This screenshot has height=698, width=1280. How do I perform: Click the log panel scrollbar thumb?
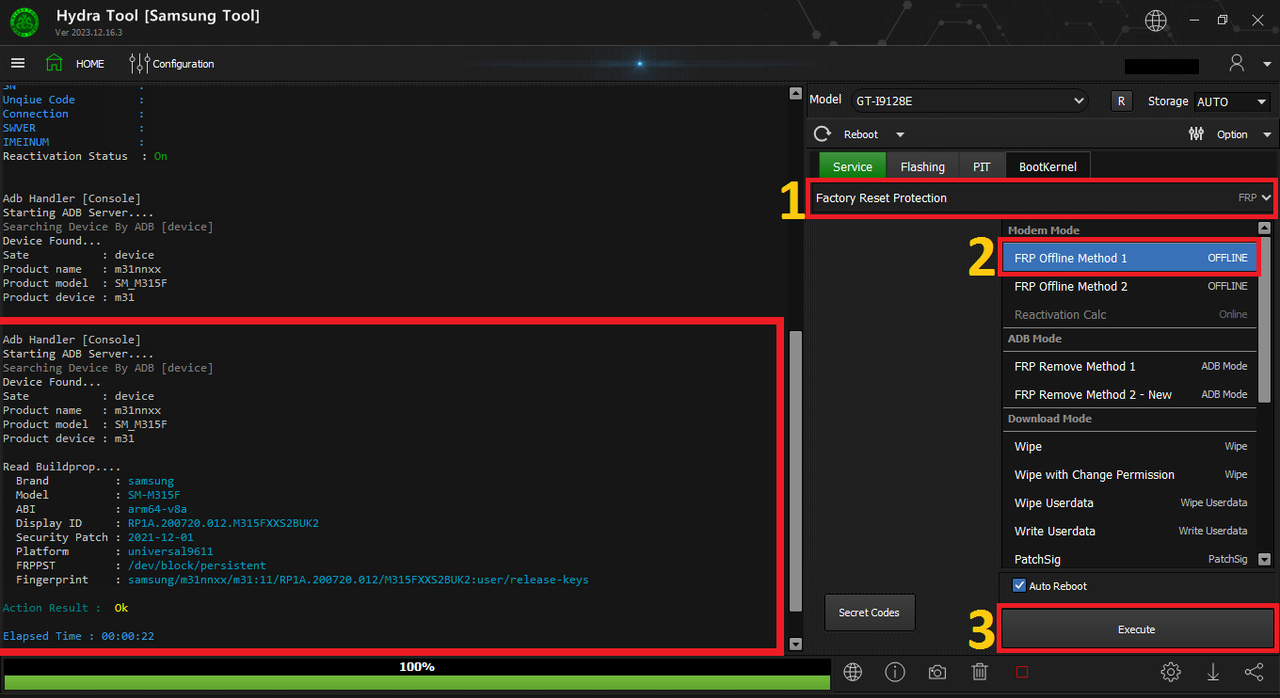pos(796,469)
